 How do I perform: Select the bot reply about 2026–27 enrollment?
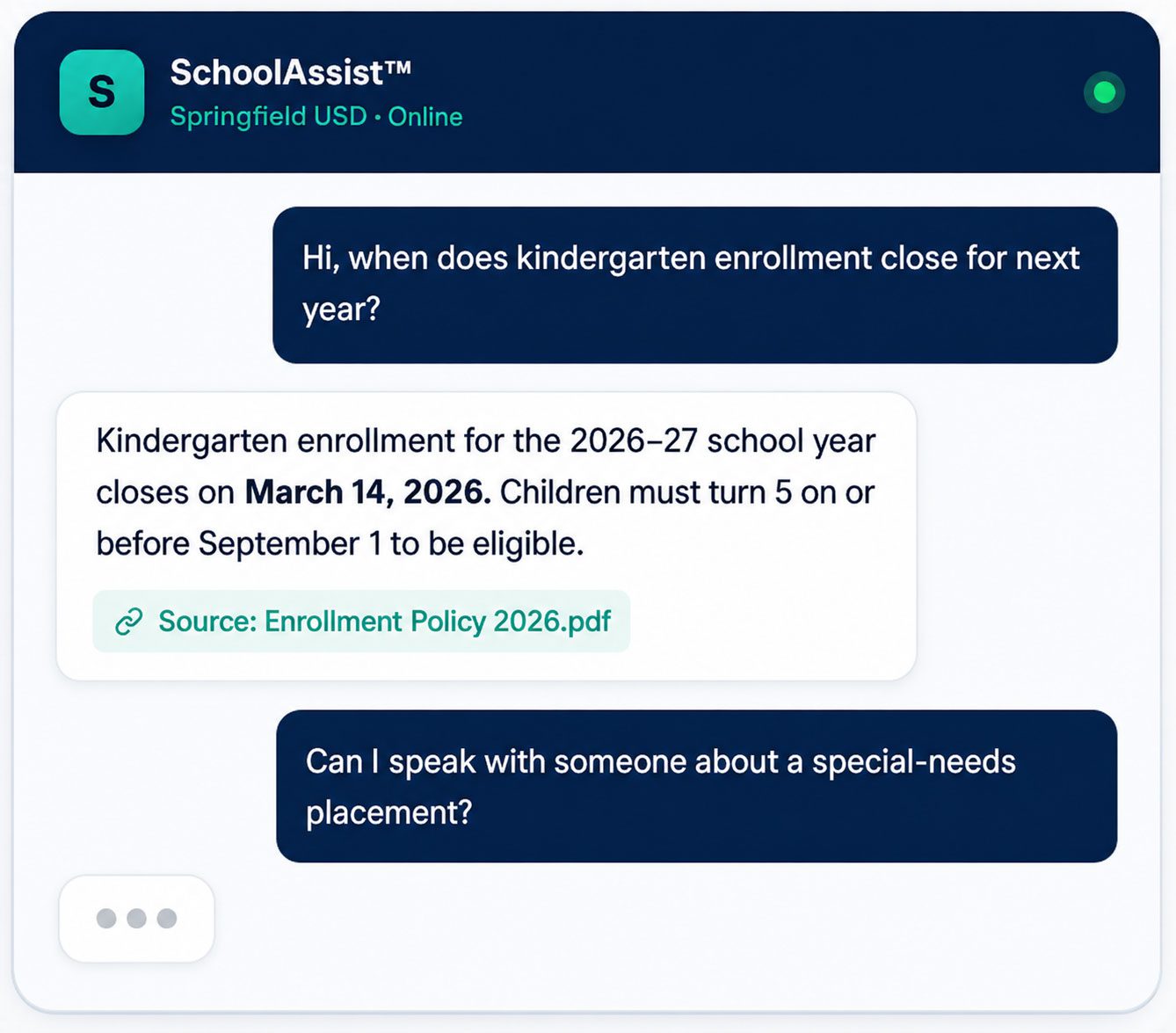(x=486, y=536)
